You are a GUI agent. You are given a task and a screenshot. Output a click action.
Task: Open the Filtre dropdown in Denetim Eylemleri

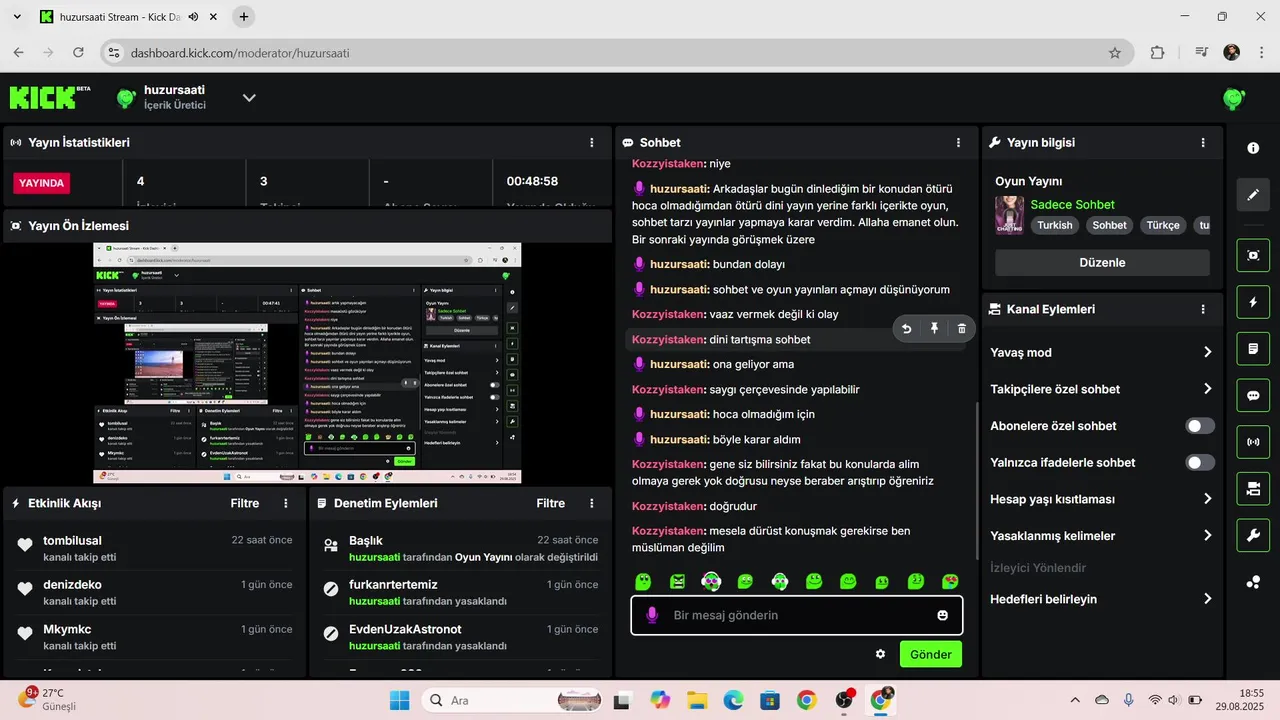coord(550,504)
